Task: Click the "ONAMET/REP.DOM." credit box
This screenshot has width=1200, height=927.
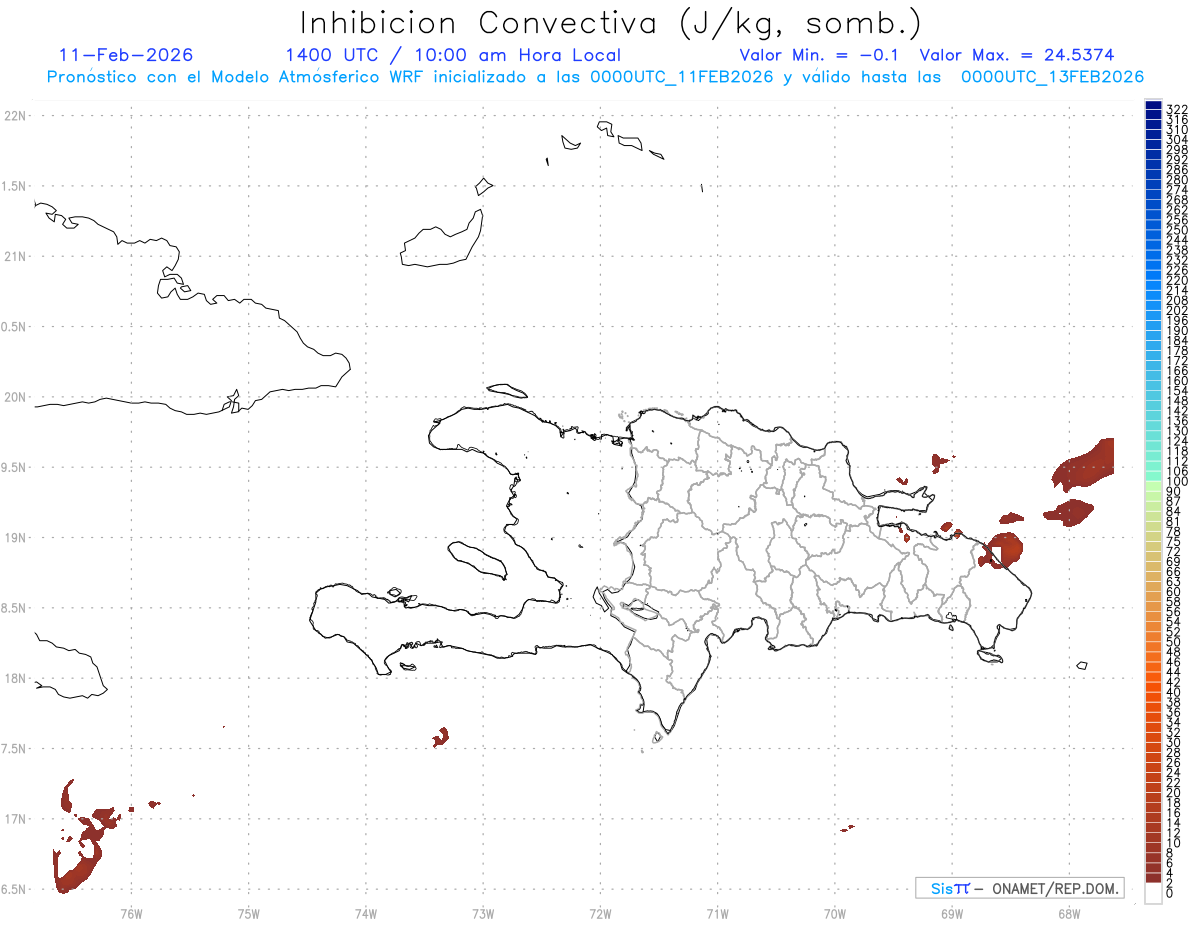Action: pos(1020,888)
